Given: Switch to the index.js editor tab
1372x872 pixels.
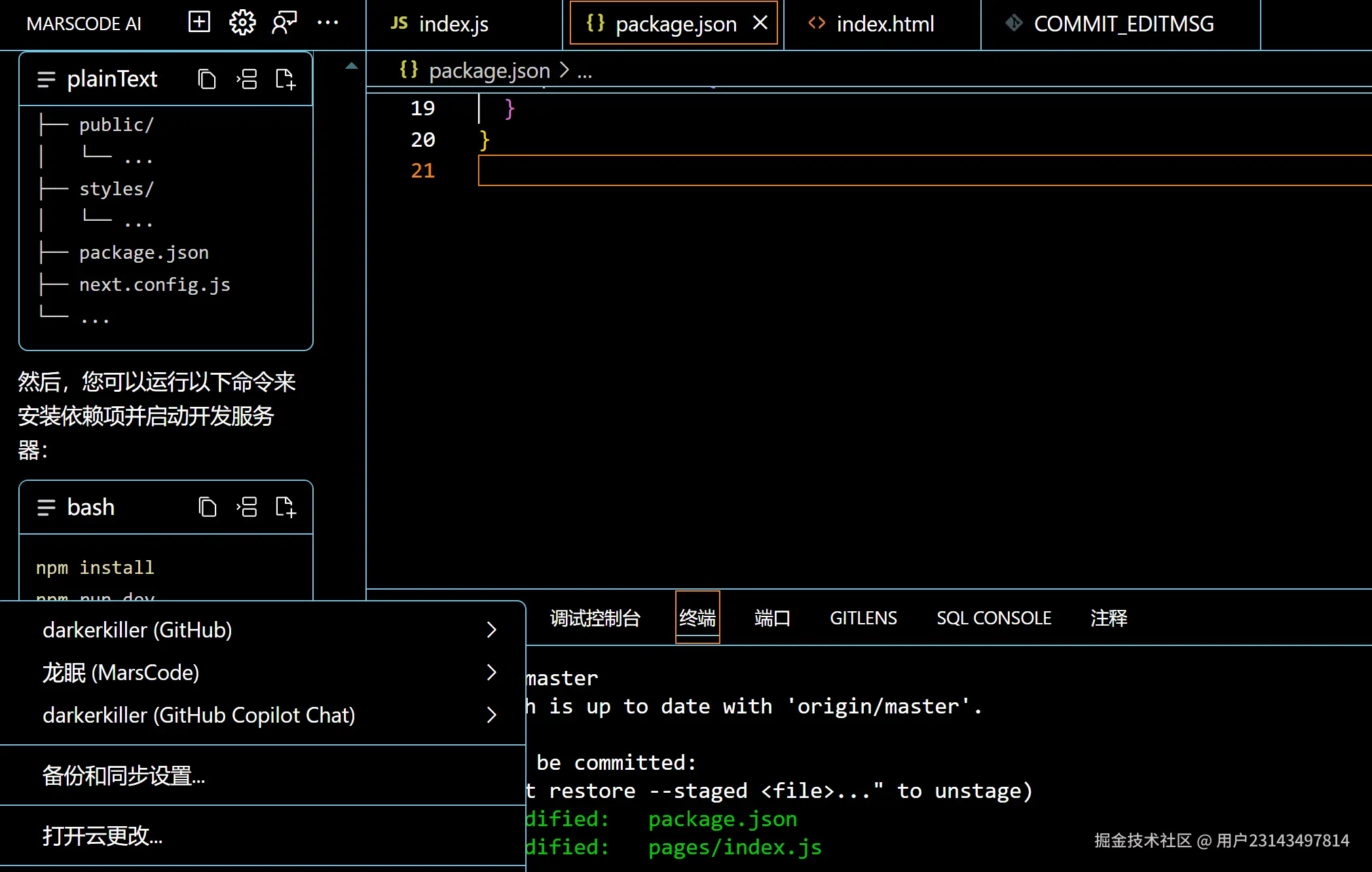Looking at the screenshot, I should pos(453,24).
